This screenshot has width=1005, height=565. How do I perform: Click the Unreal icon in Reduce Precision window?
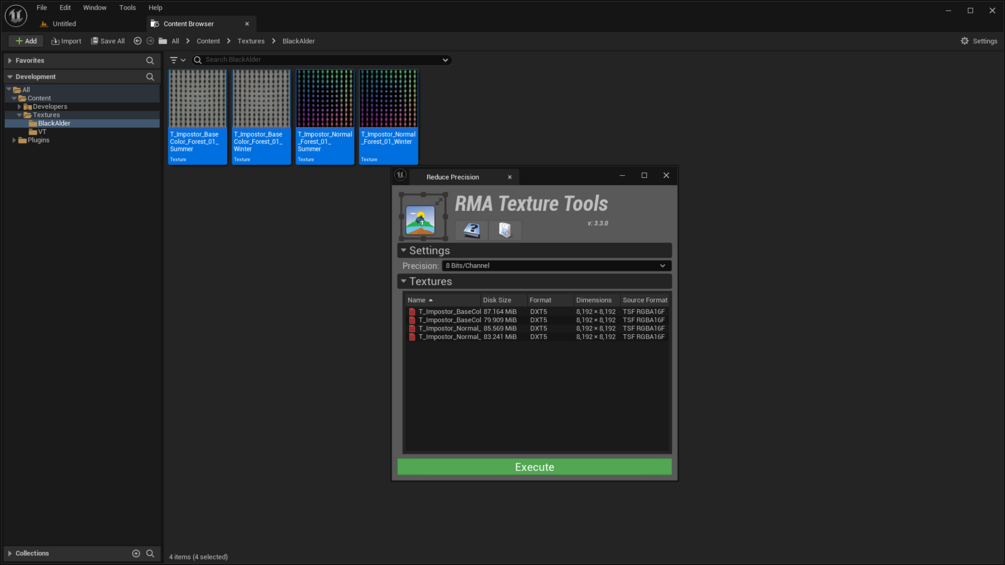pyautogui.click(x=401, y=175)
